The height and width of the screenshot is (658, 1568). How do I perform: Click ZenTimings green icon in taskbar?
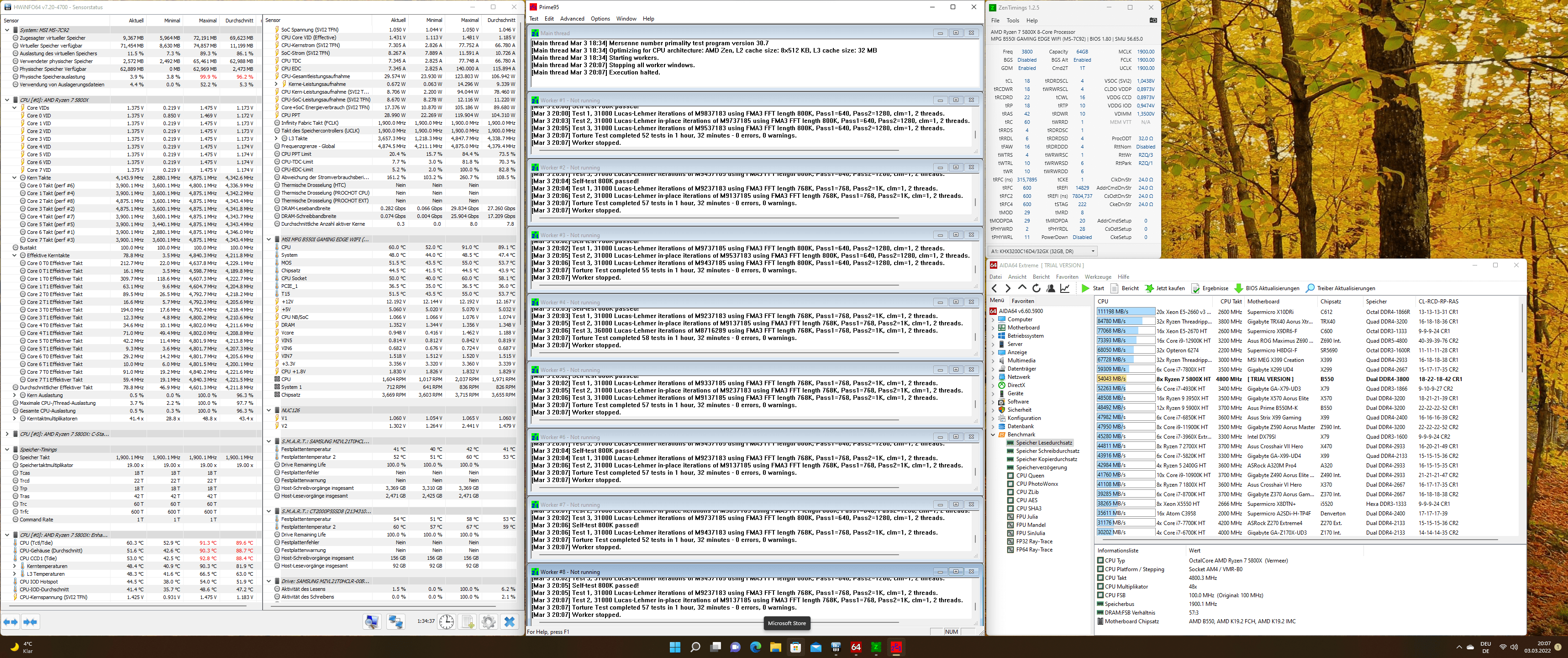[x=876, y=647]
